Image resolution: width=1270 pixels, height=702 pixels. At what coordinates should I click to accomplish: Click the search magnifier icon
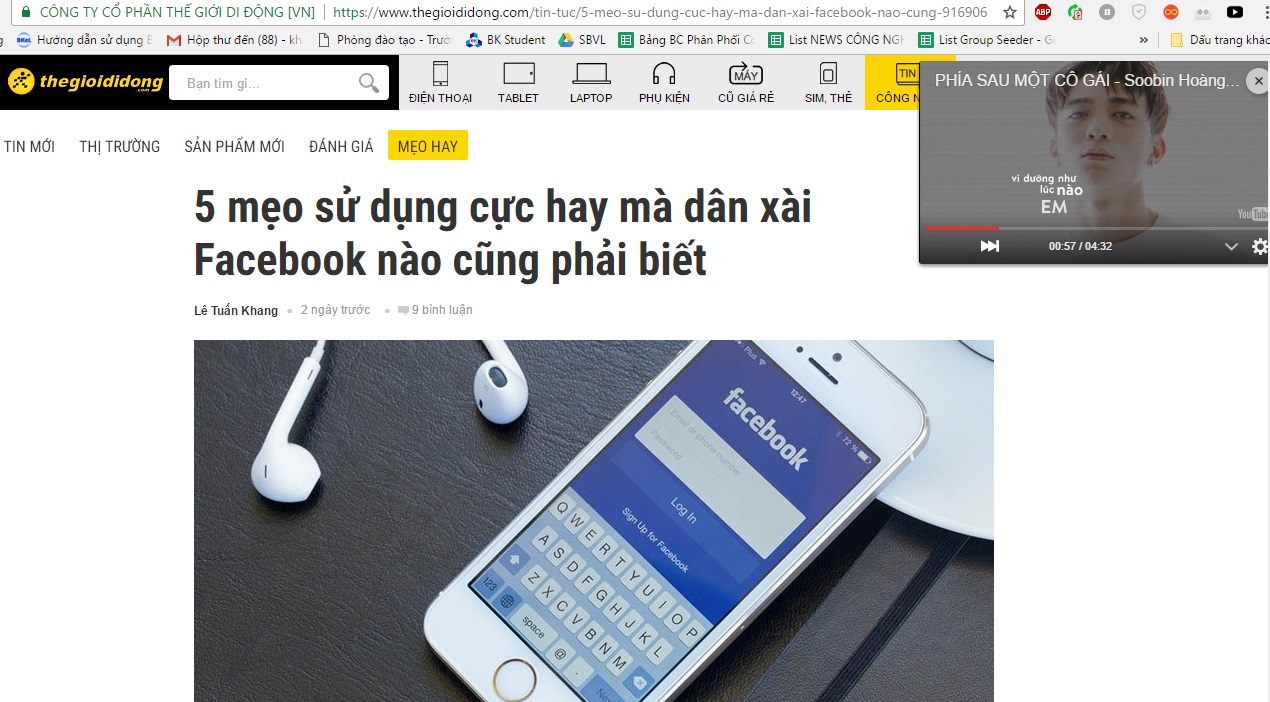tap(369, 83)
